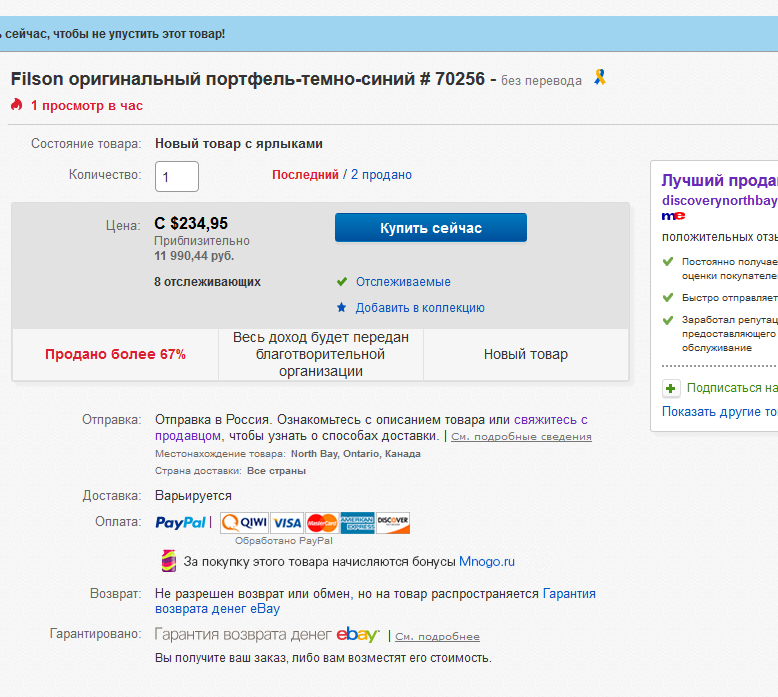The image size is (778, 697).
Task: Click '1 просмотр в час' text
Action: coord(87,106)
